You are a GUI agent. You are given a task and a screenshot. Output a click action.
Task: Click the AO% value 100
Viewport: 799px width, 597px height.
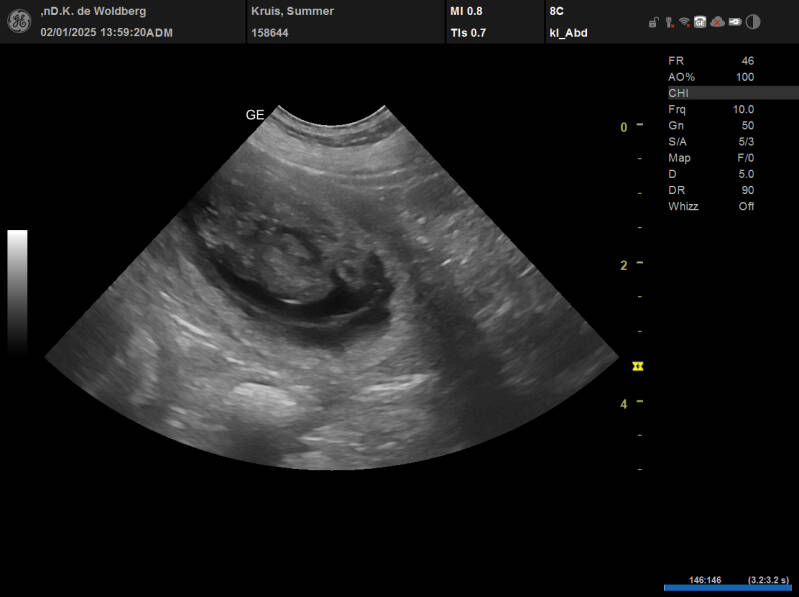tap(745, 77)
